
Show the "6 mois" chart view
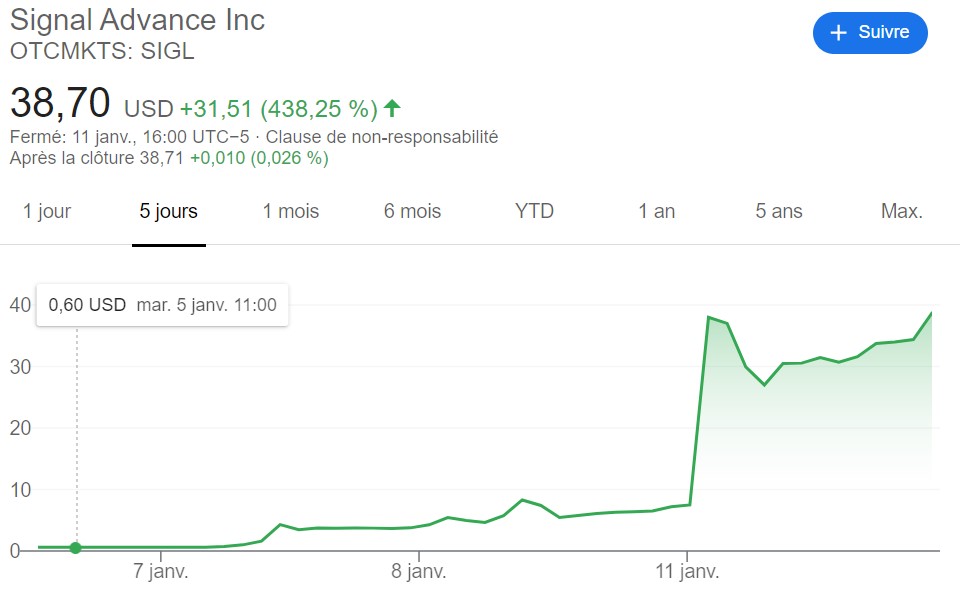[412, 212]
